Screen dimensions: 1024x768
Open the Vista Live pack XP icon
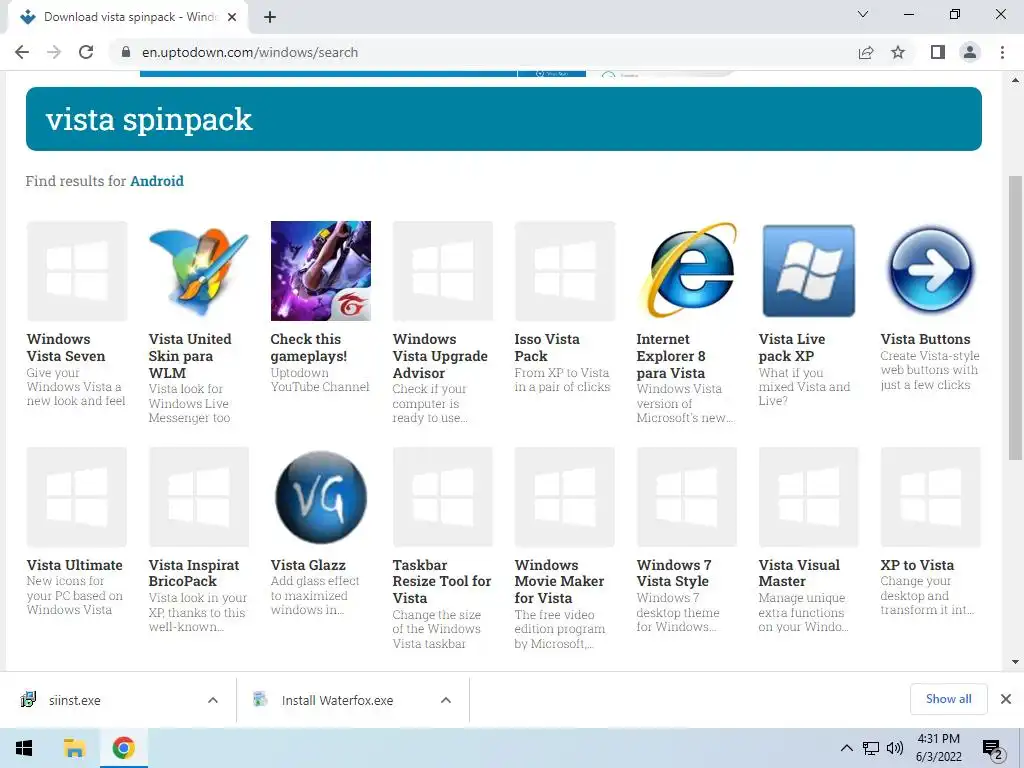click(x=808, y=271)
